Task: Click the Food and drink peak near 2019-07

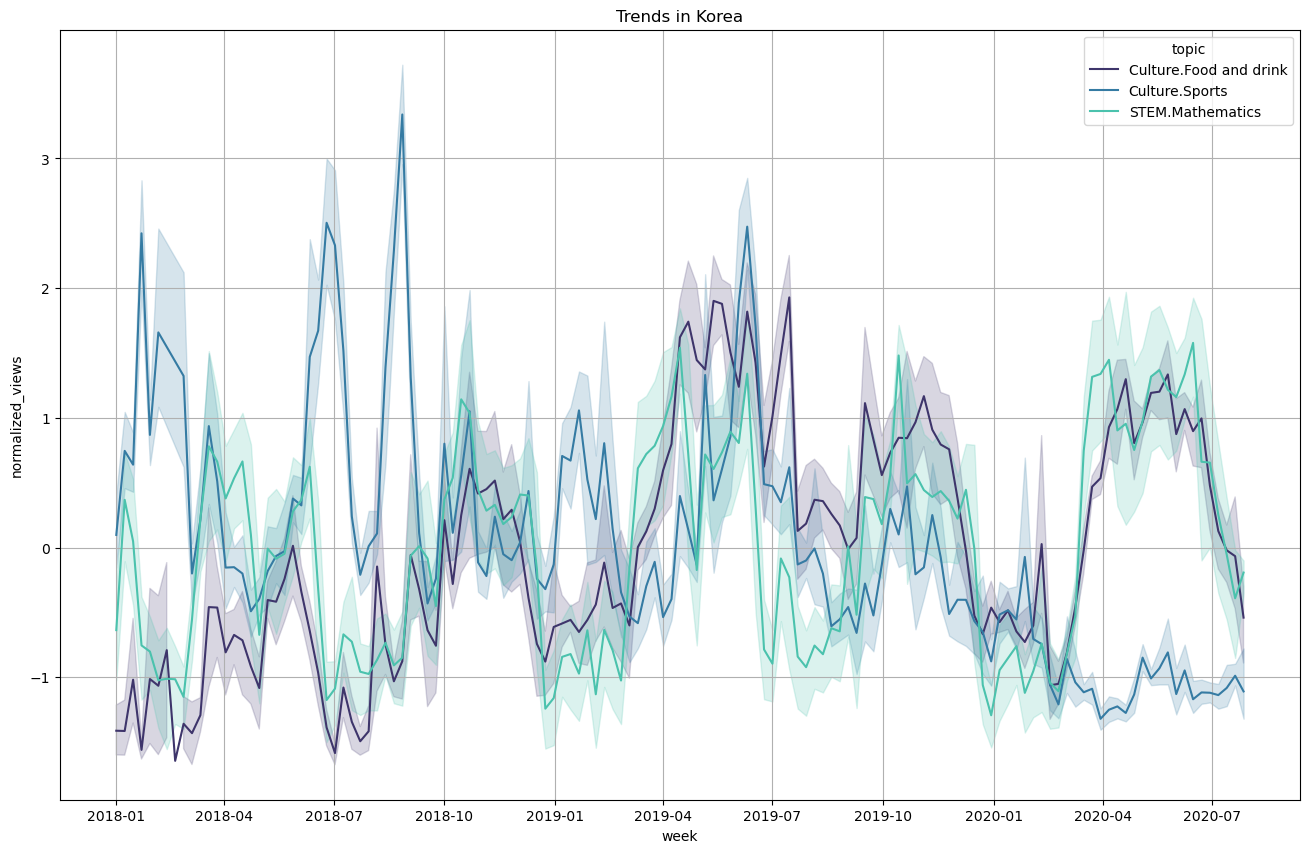Action: 789,297
